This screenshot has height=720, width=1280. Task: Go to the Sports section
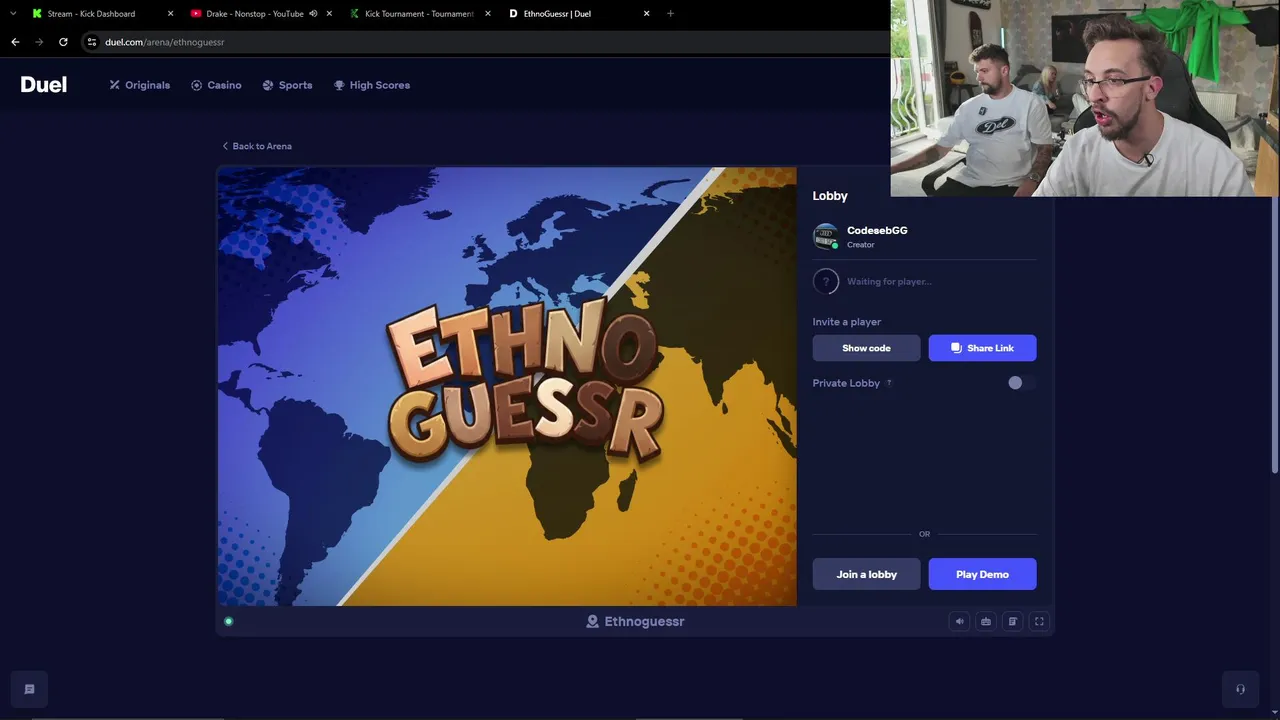[x=287, y=85]
